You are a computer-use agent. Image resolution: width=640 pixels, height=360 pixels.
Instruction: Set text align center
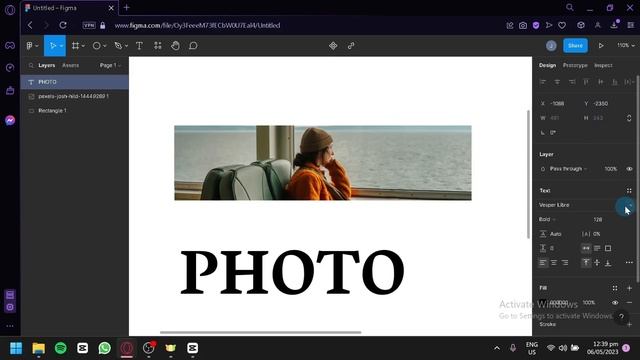(554, 263)
